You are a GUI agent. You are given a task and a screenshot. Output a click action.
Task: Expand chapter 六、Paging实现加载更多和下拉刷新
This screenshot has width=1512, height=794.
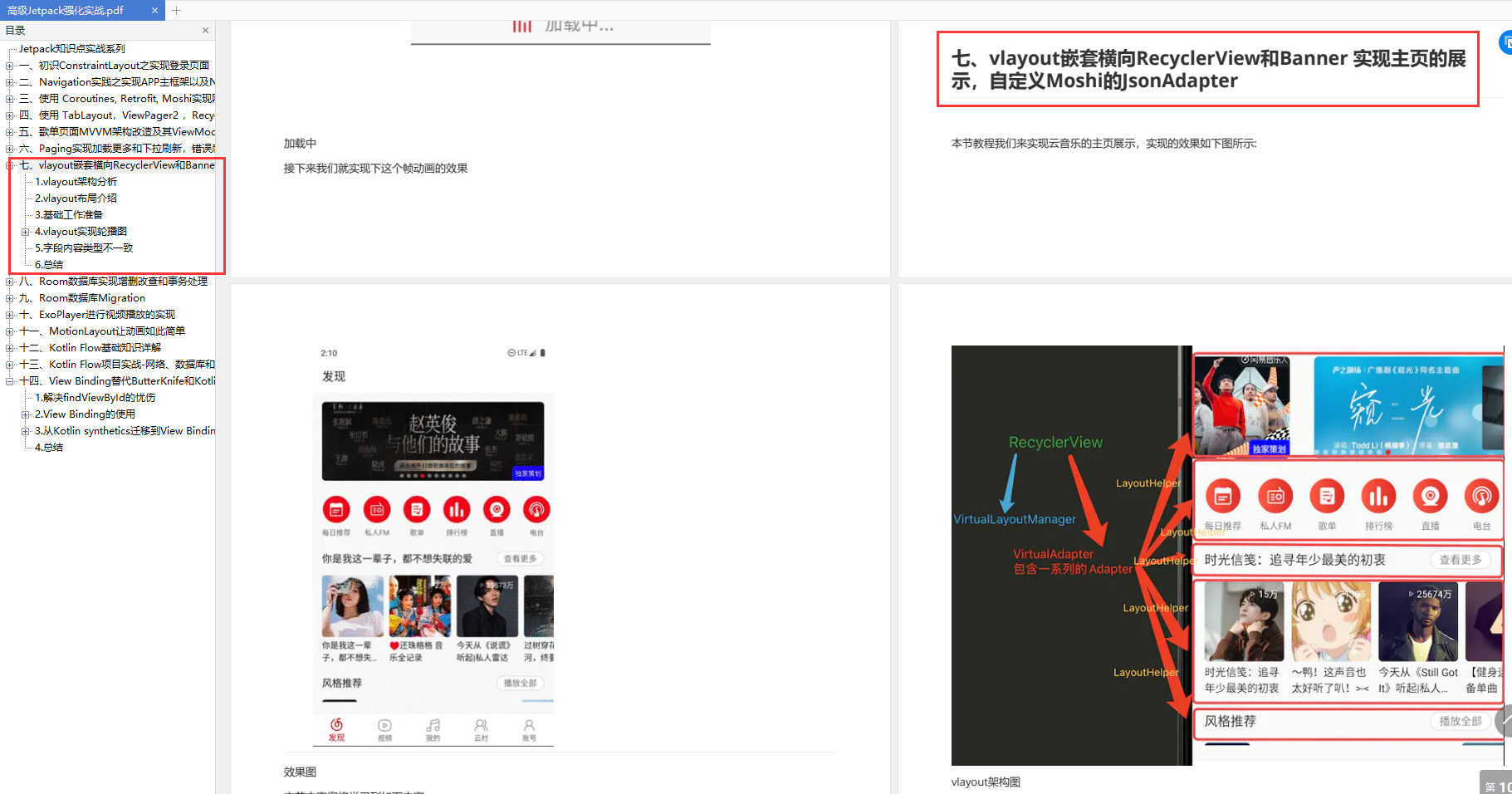[10, 149]
